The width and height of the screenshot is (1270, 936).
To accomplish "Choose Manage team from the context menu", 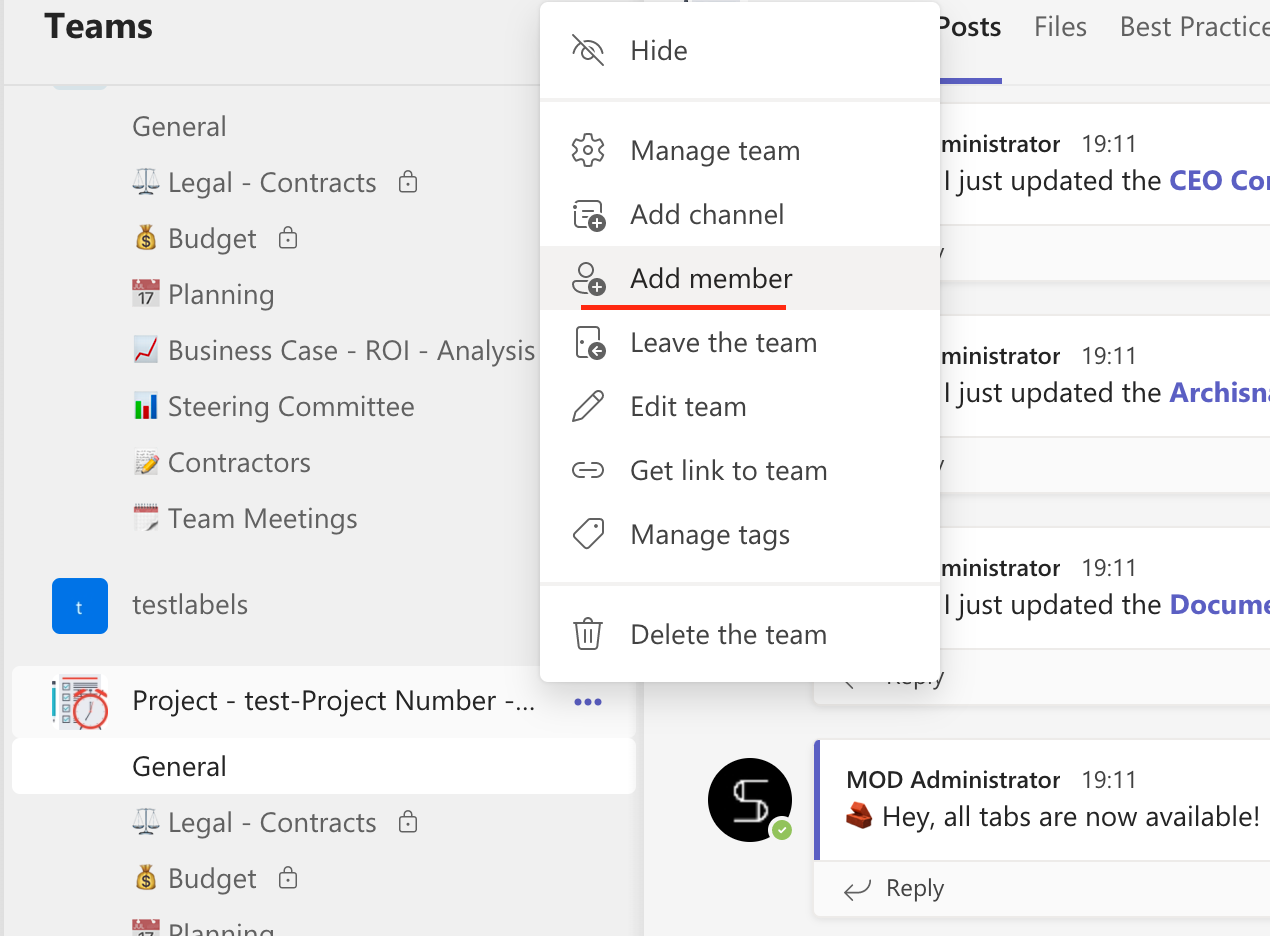I will (715, 151).
